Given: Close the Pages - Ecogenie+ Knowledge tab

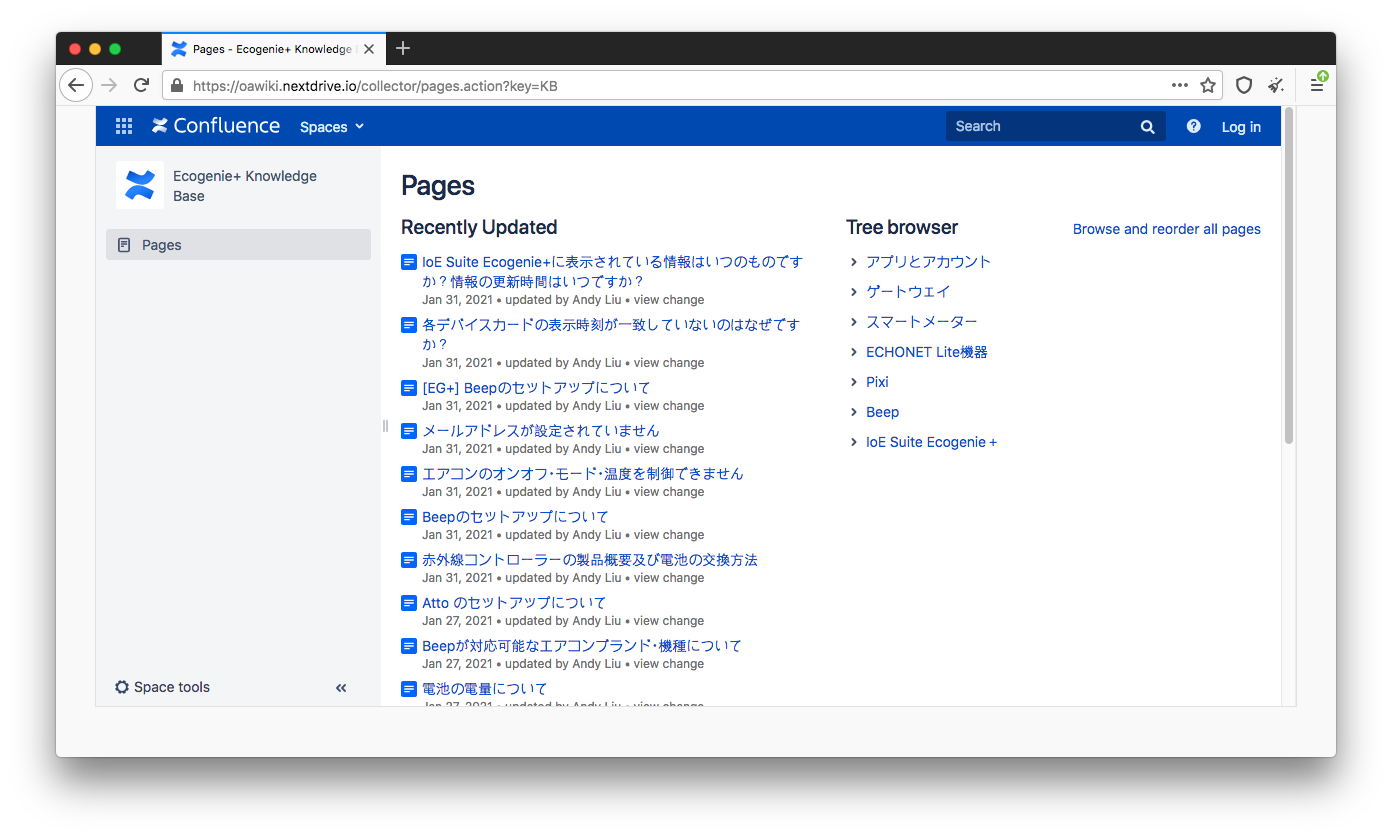Looking at the screenshot, I should [369, 49].
